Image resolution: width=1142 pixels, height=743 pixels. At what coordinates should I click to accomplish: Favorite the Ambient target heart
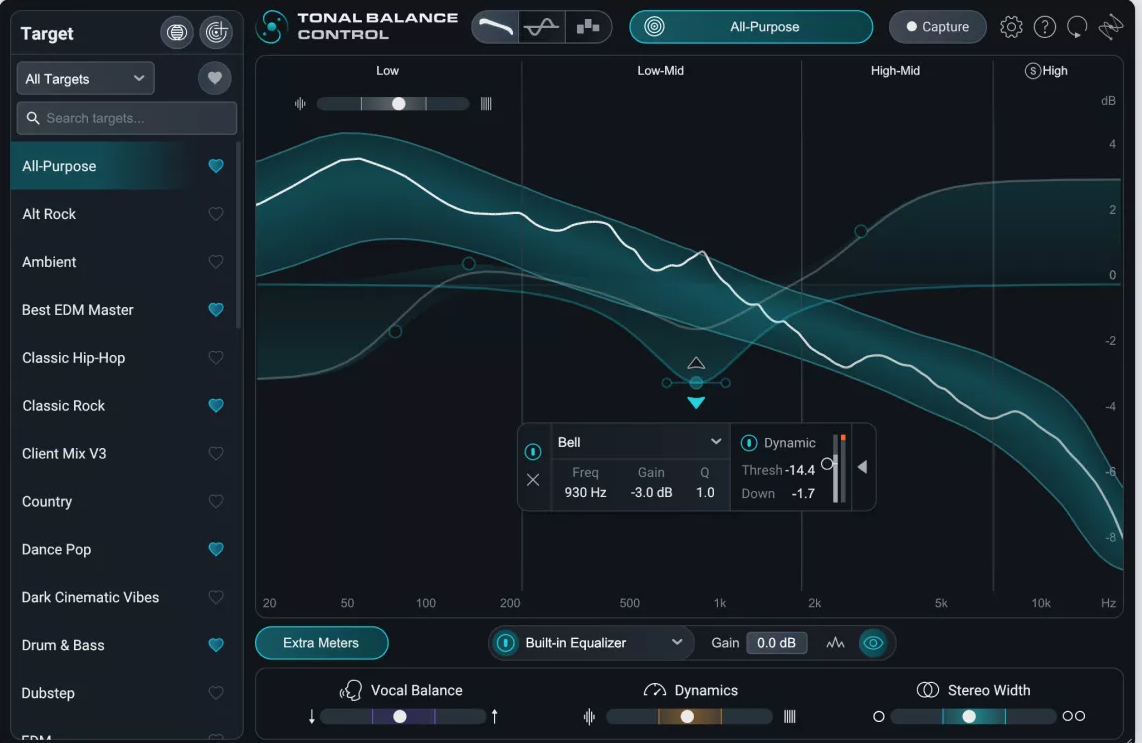coord(215,261)
